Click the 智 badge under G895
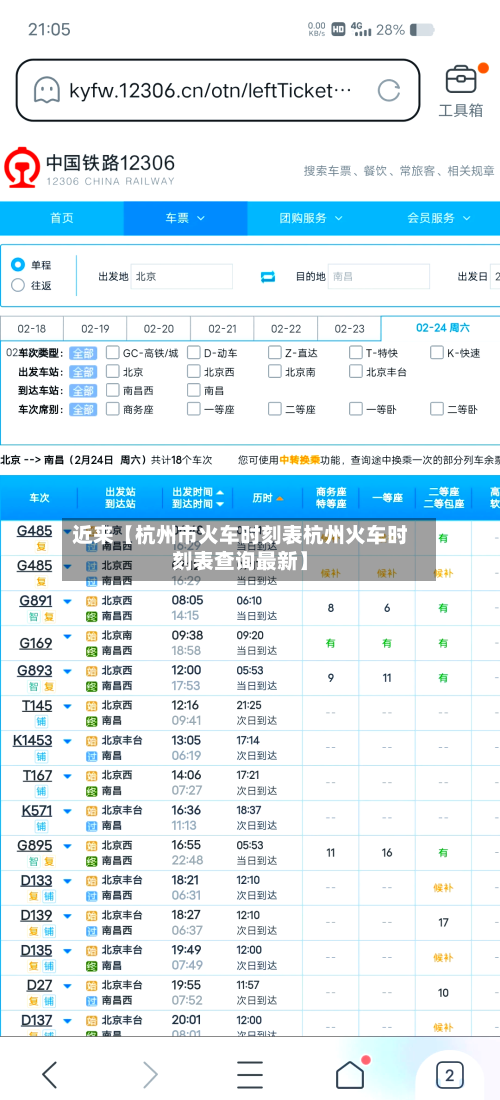Viewport: 500px width, 1100px height. (x=33, y=861)
